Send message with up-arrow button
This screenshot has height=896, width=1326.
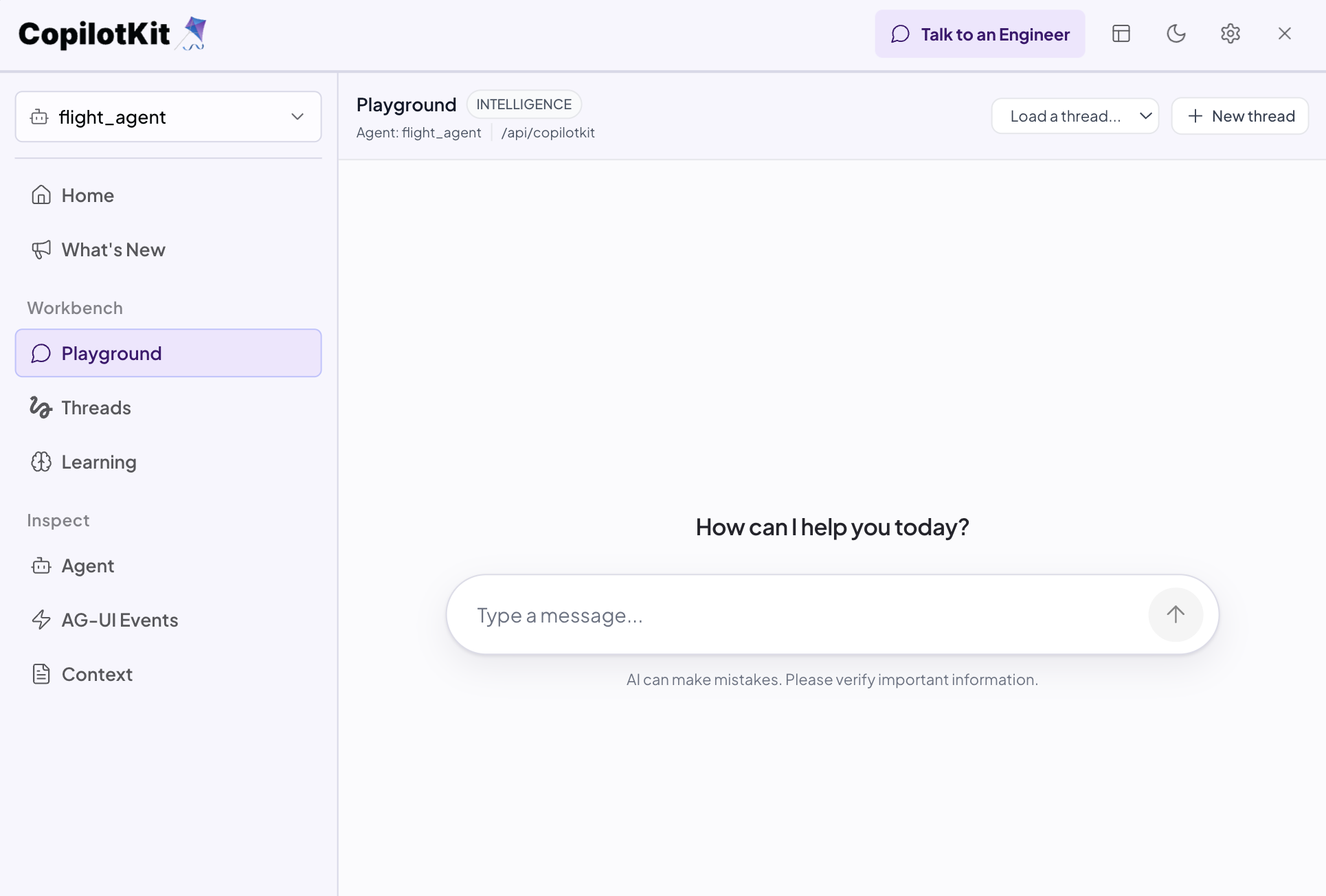coord(1176,614)
